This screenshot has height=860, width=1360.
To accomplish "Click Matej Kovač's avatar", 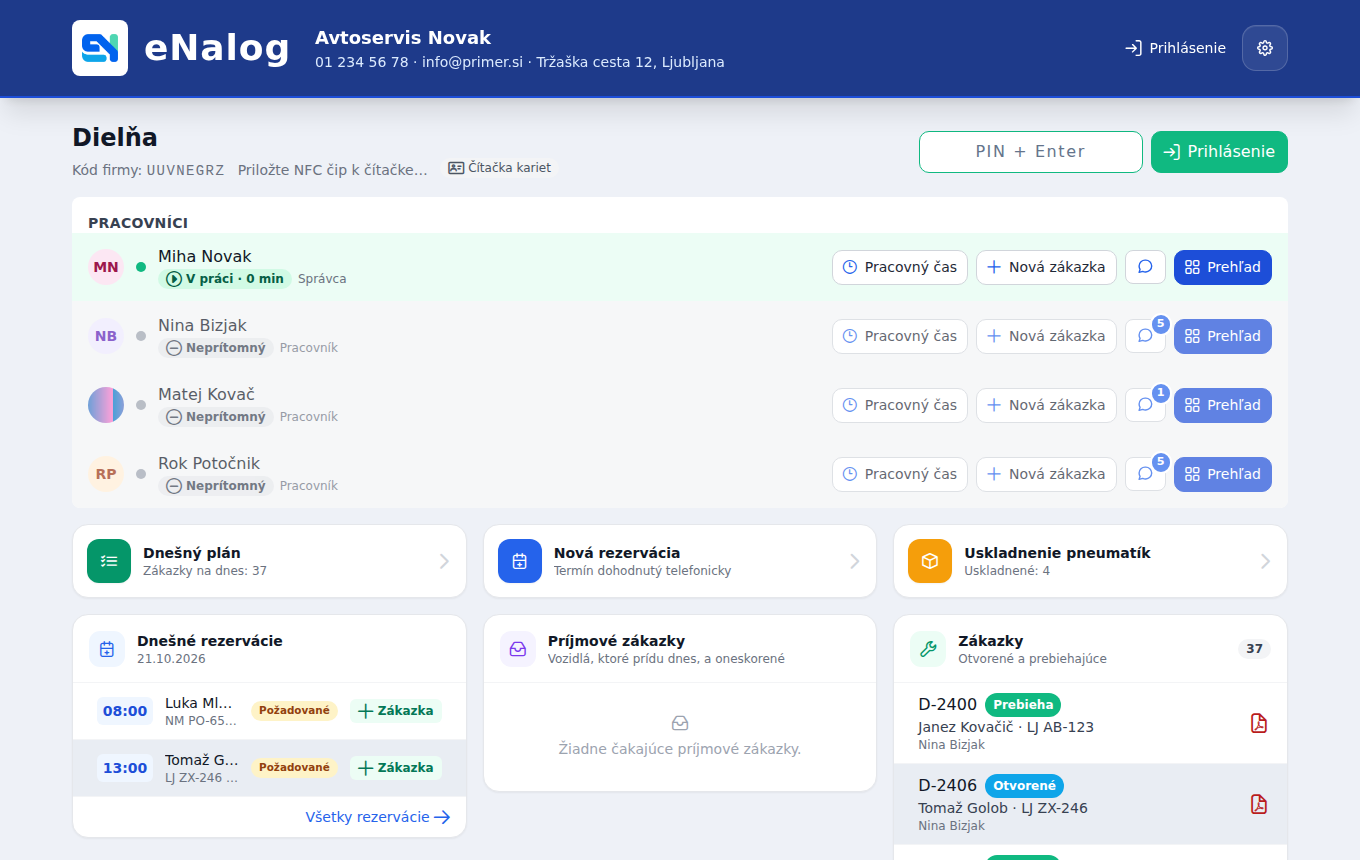I will point(106,405).
